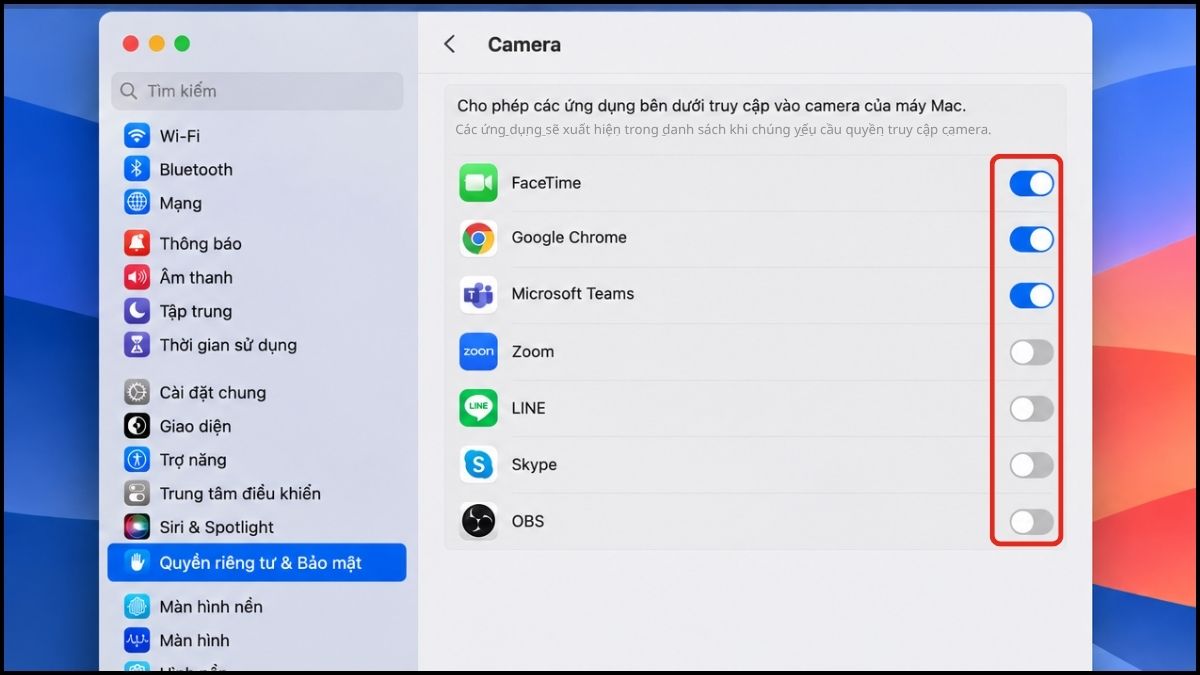Click the Tập trung moon icon
This screenshot has width=1200, height=675.
(137, 311)
